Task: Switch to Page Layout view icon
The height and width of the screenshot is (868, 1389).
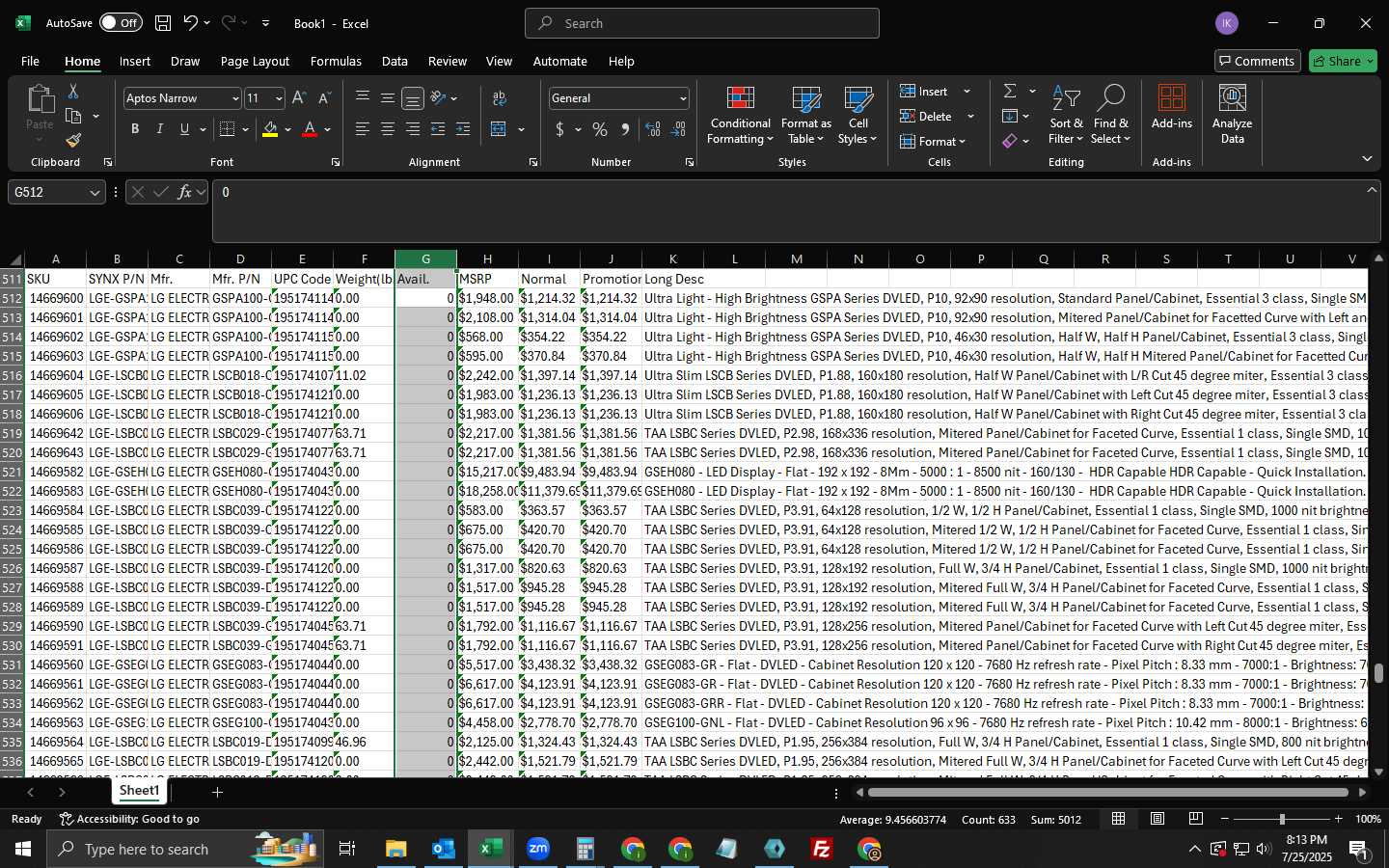Action: point(1157,819)
